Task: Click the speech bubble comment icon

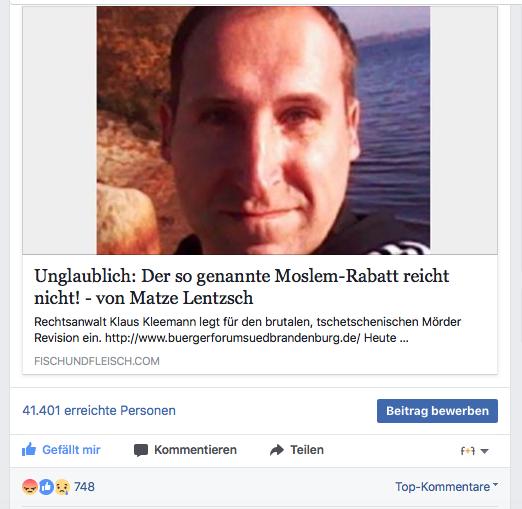Action: pyautogui.click(x=141, y=450)
